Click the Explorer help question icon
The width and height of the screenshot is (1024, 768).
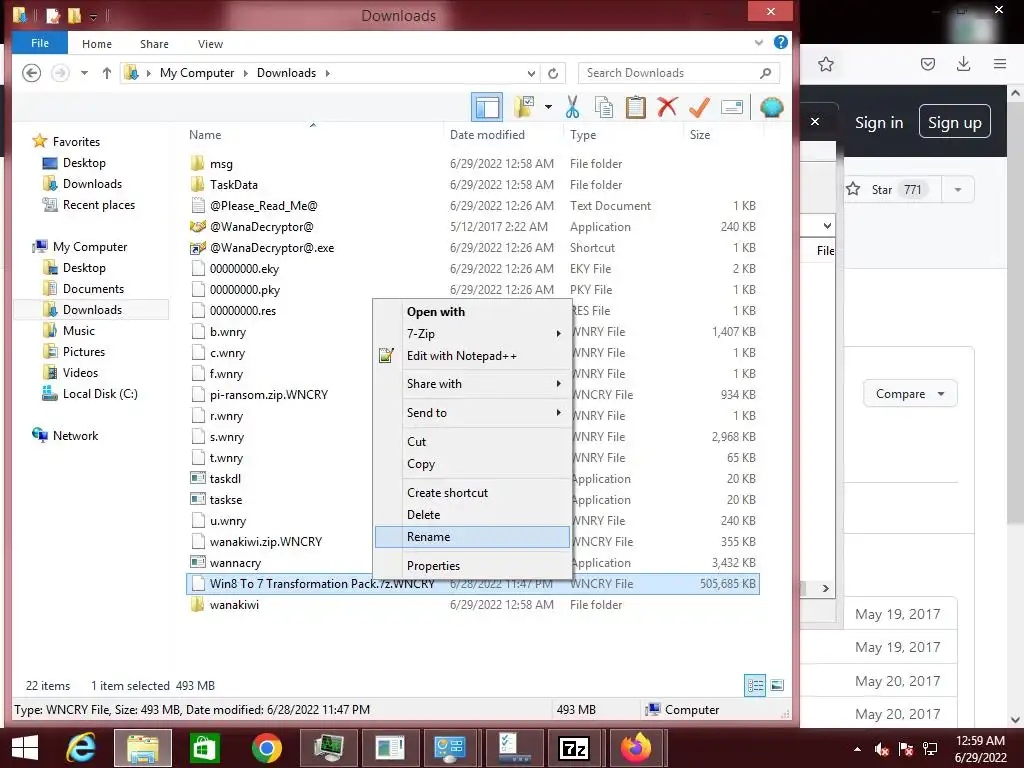click(780, 42)
